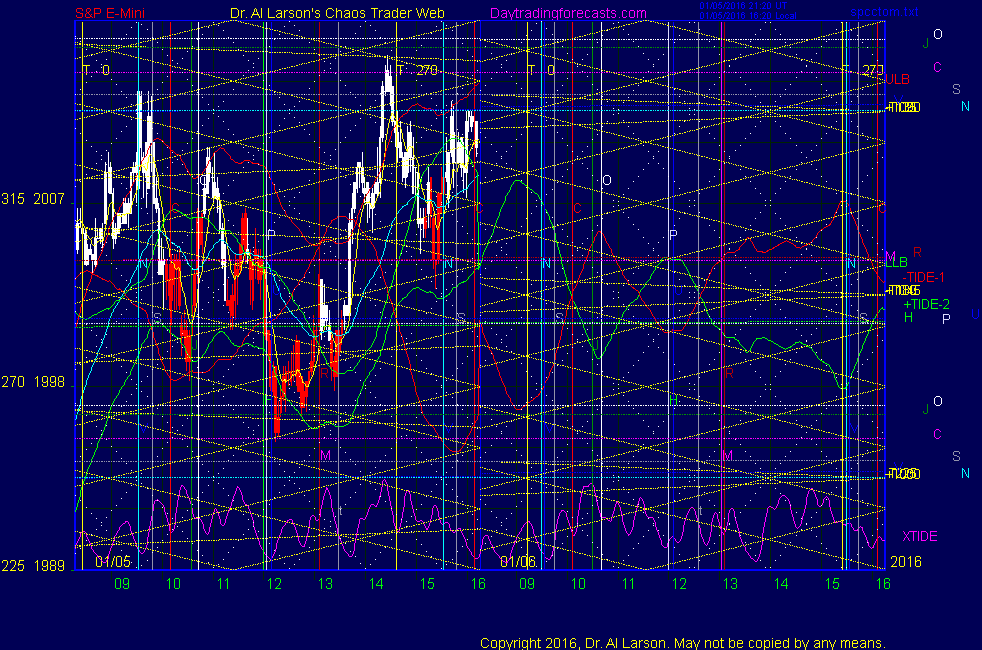The image size is (982, 650).
Task: Click the 225 1989 price axis label
Action: point(33,566)
